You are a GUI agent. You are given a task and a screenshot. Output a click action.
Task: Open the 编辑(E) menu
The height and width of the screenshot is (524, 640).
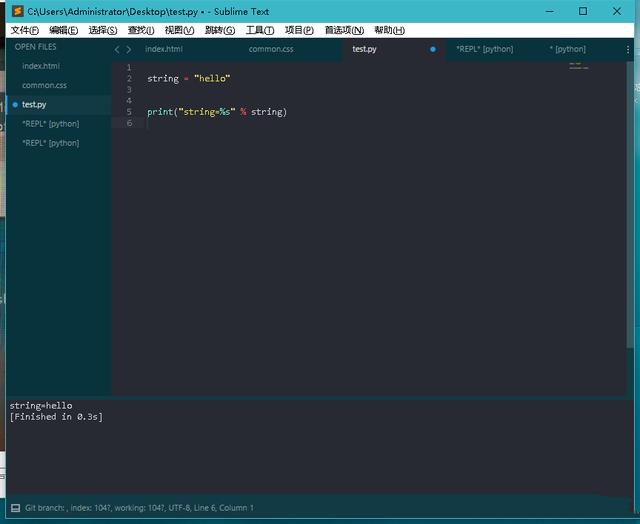(x=63, y=30)
